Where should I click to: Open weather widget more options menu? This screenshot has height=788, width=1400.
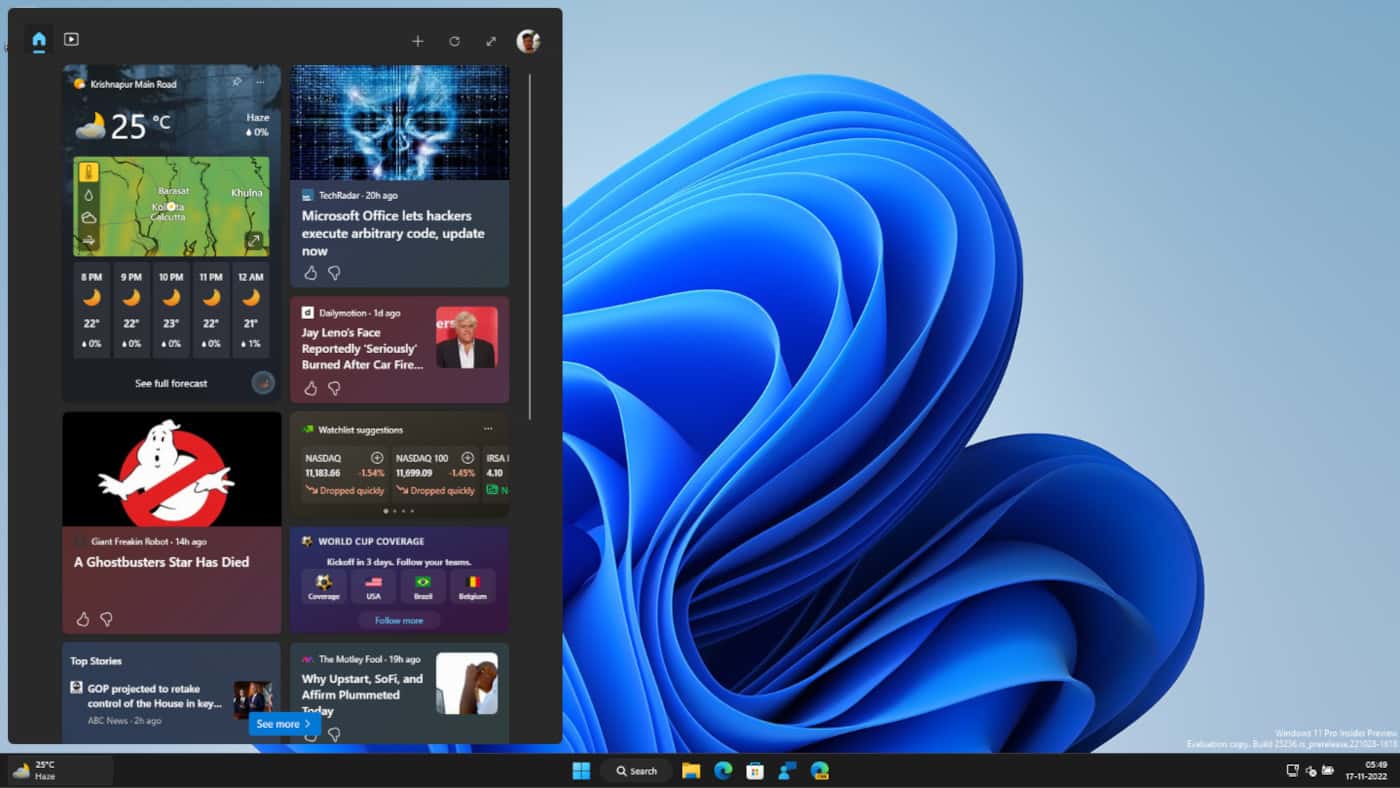pyautogui.click(x=260, y=82)
